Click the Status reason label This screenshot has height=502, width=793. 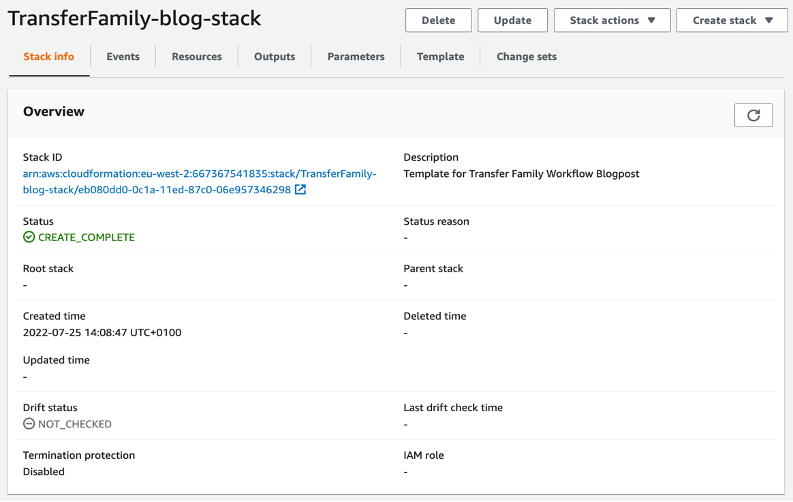[x=436, y=221]
